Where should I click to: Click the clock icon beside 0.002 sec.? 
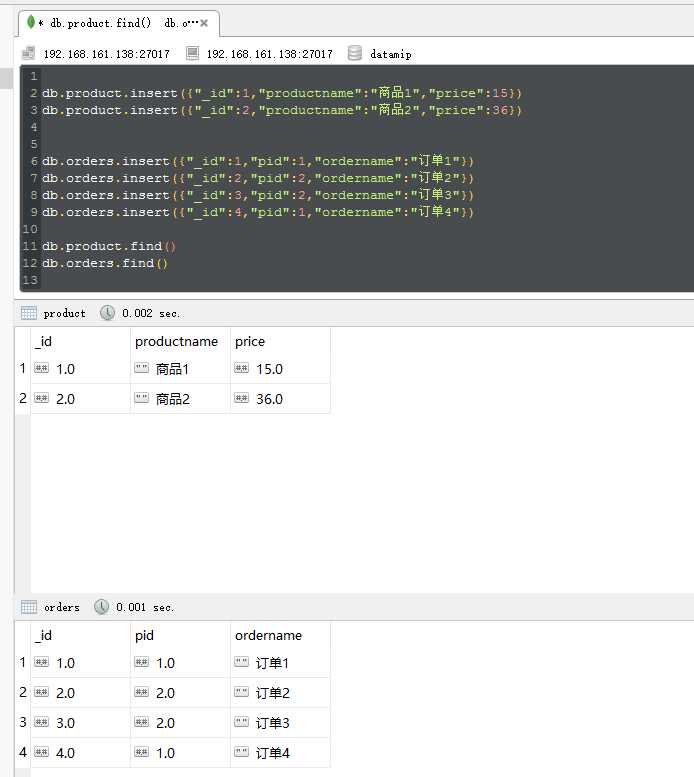[107, 313]
